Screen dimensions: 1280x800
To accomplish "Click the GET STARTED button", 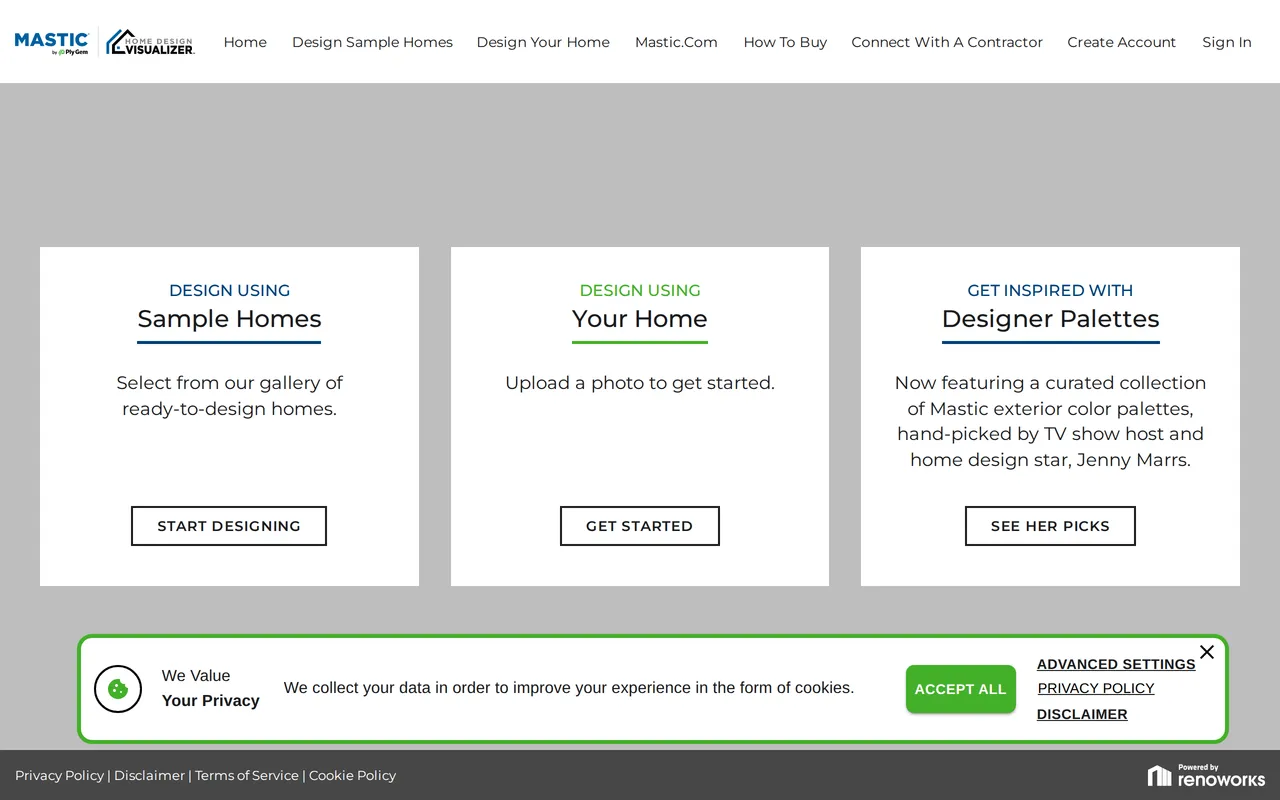I will coord(640,526).
